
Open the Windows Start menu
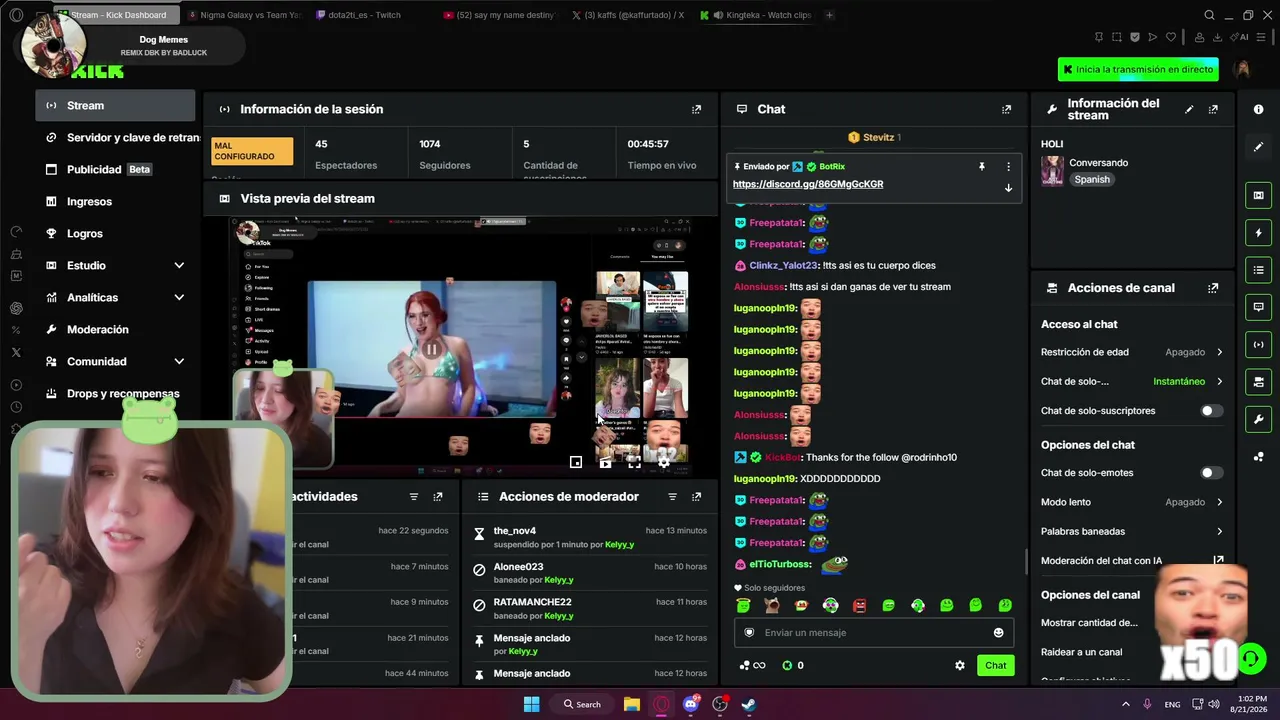(531, 704)
